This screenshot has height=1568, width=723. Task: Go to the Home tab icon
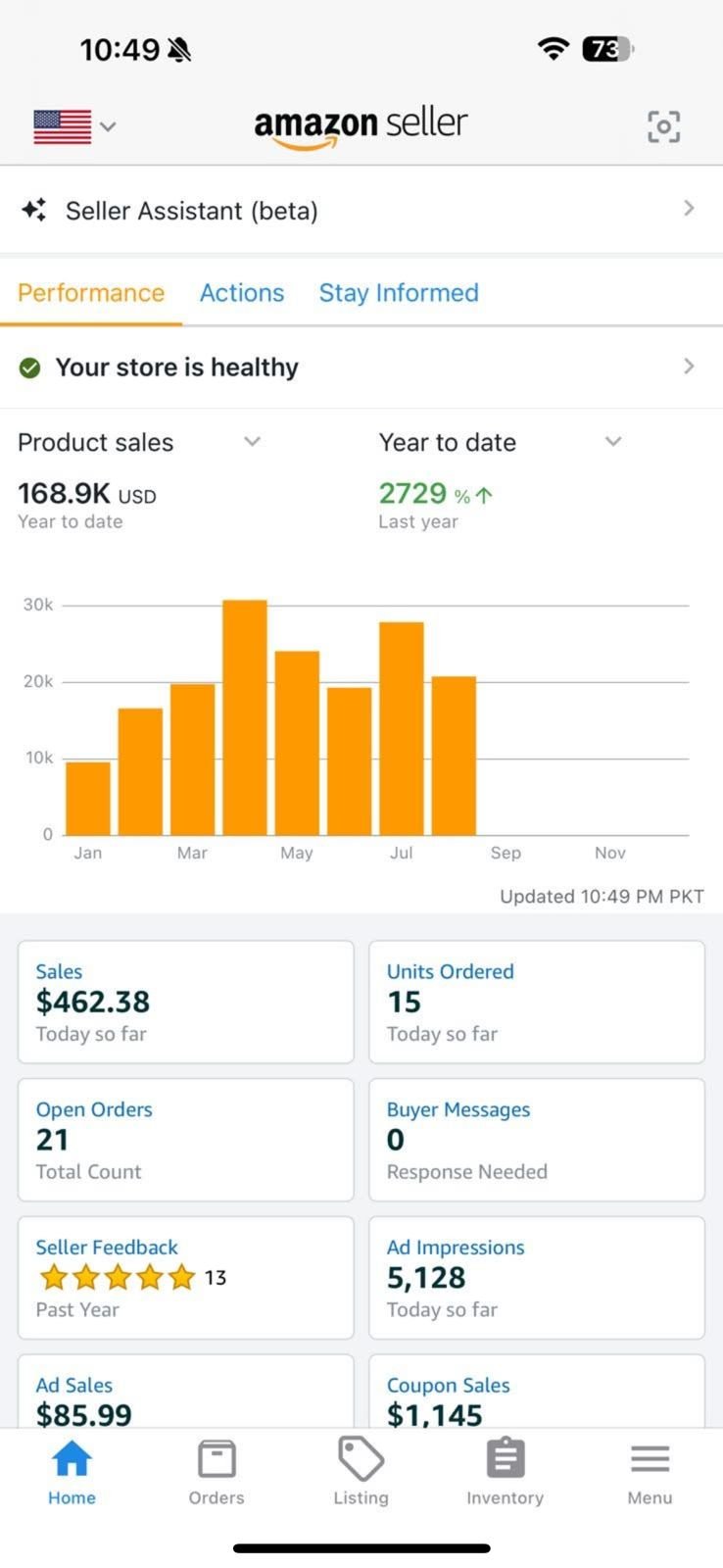72,1459
